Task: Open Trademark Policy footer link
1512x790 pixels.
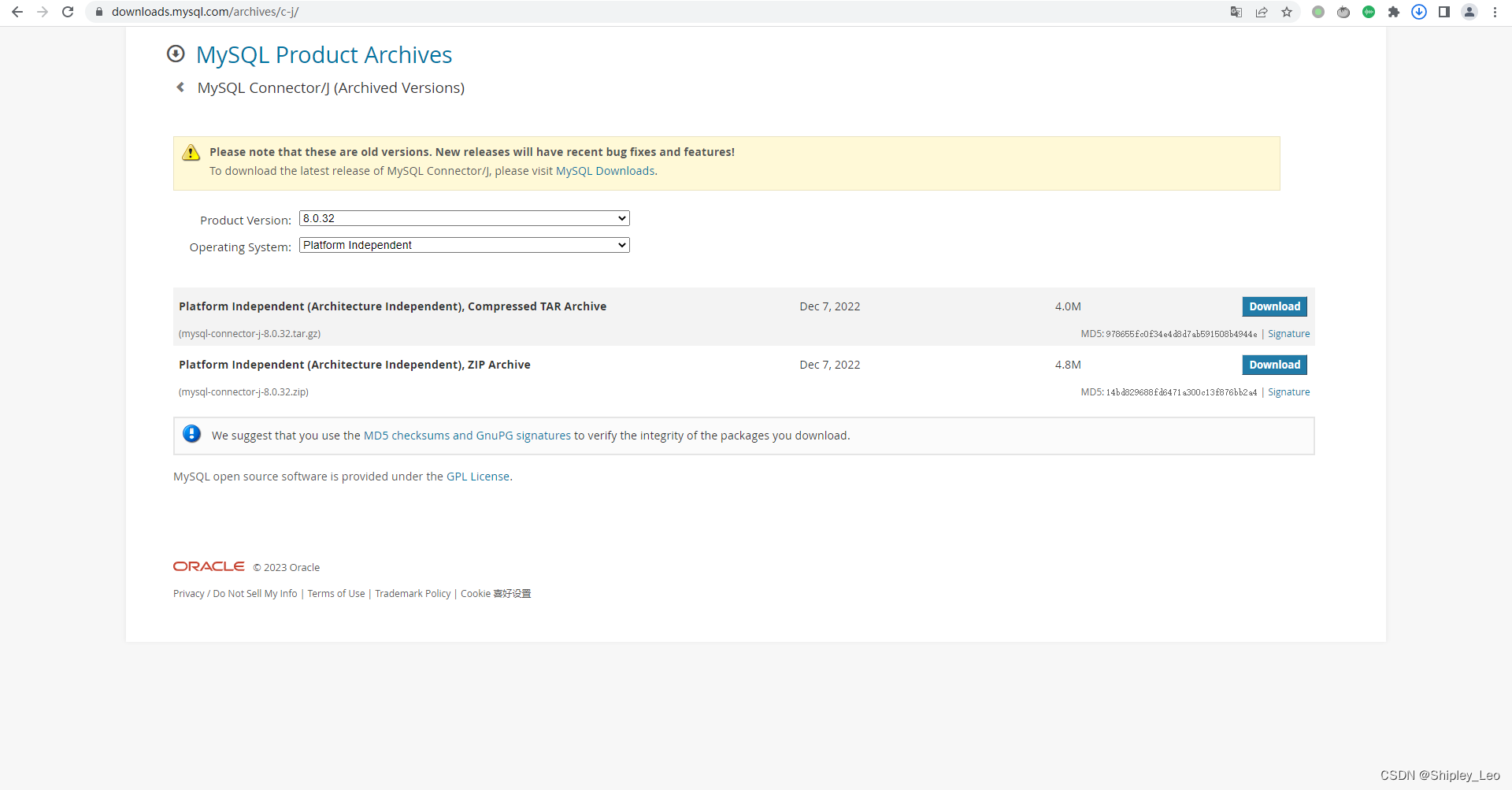Action: 413,594
